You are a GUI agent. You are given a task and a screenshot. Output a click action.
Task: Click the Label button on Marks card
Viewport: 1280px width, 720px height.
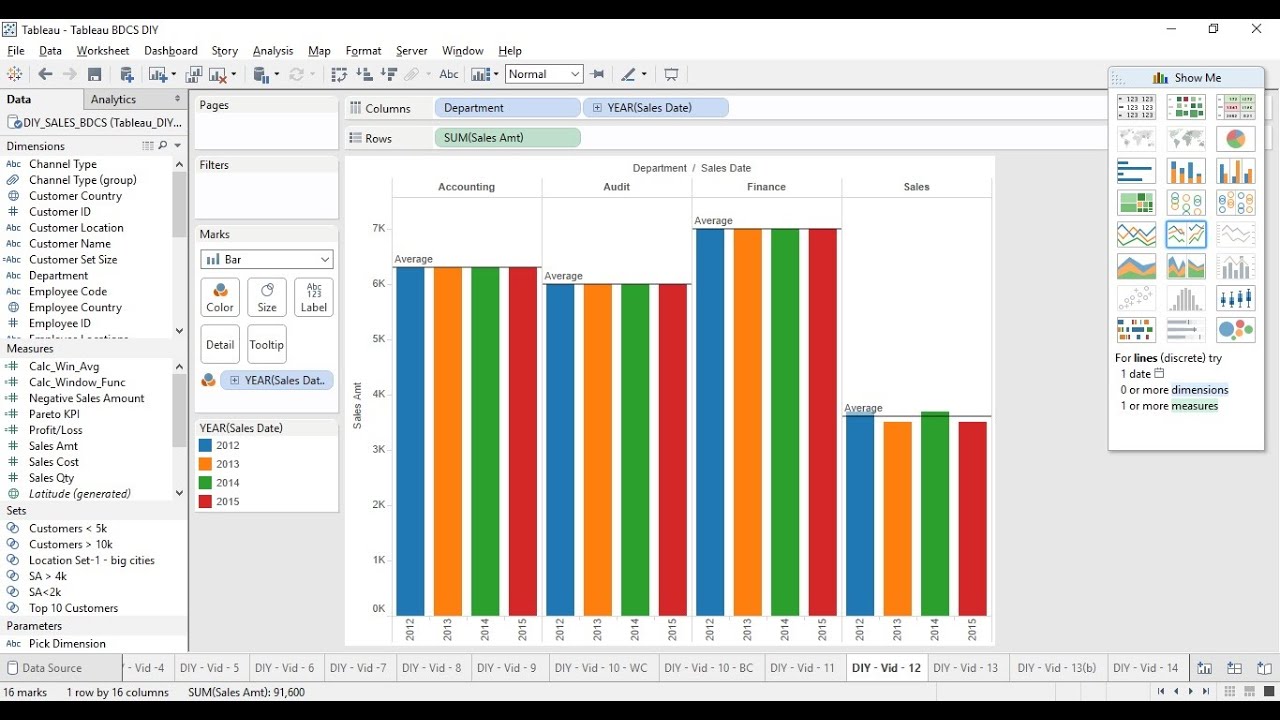(x=314, y=298)
